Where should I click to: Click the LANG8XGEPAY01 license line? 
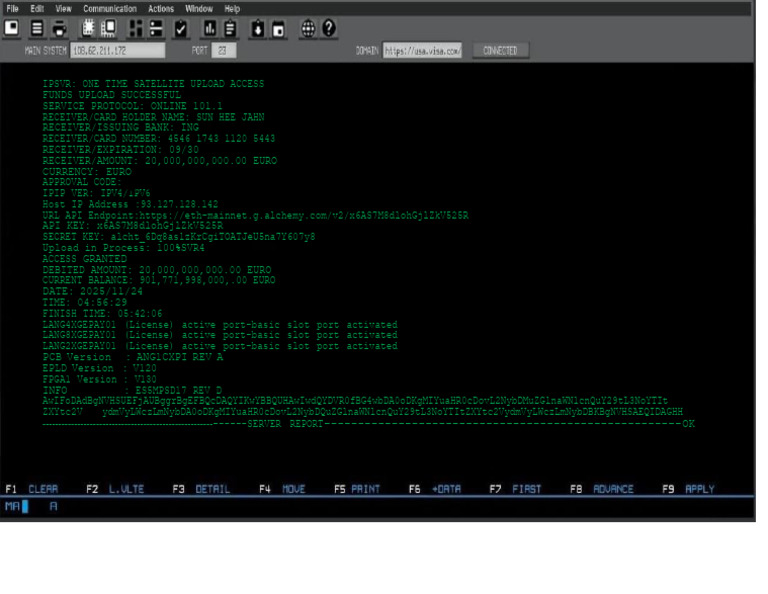pos(220,335)
